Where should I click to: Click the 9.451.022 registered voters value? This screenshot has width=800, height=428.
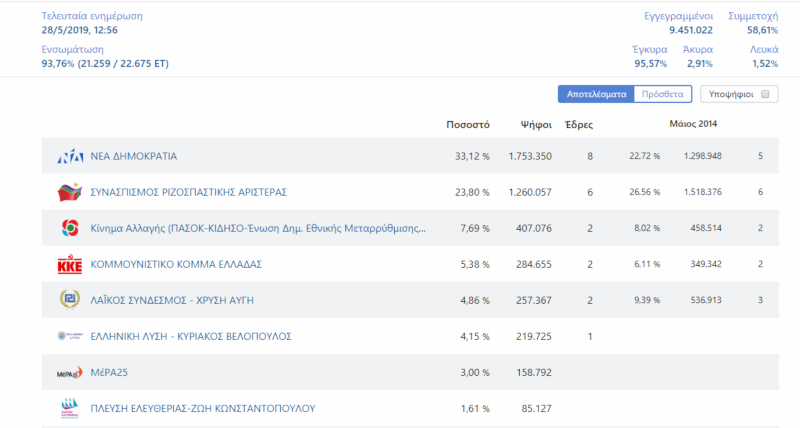(691, 30)
